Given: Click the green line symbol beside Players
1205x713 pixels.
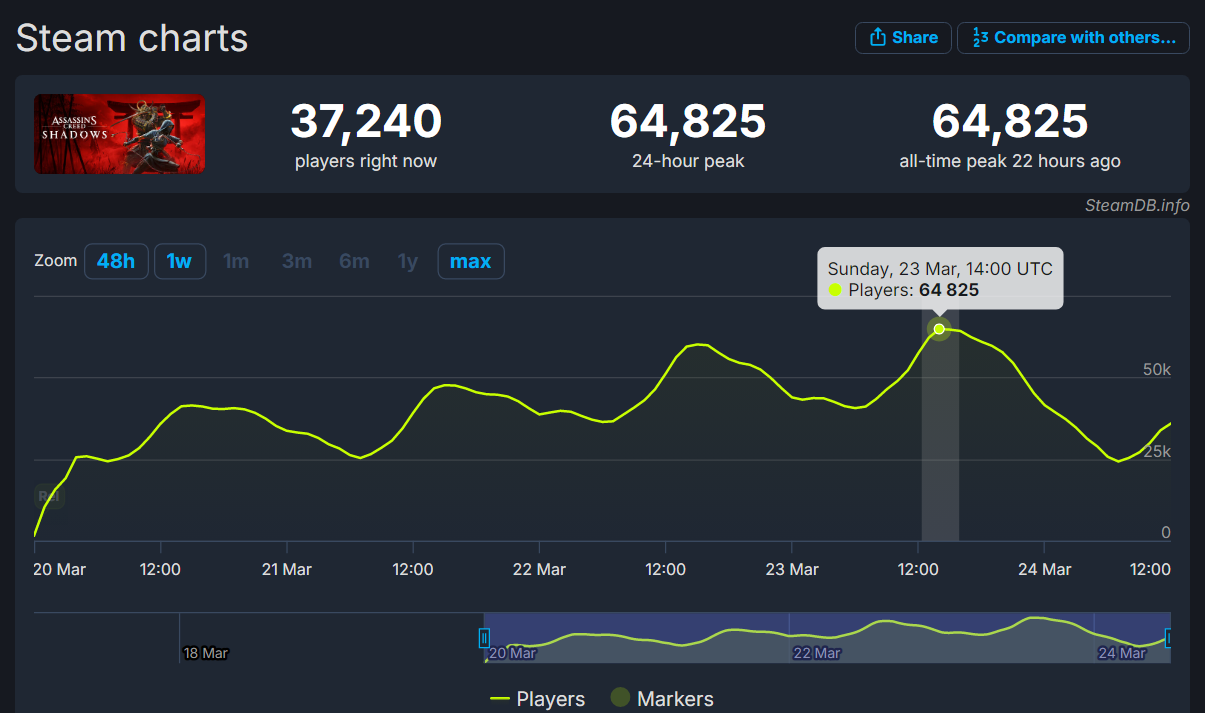Looking at the screenshot, I should (500, 699).
